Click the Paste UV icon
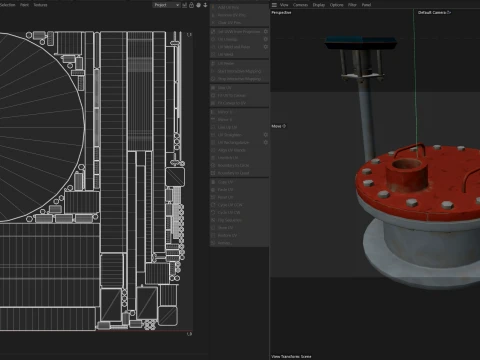The image size is (480, 360). click(213, 190)
